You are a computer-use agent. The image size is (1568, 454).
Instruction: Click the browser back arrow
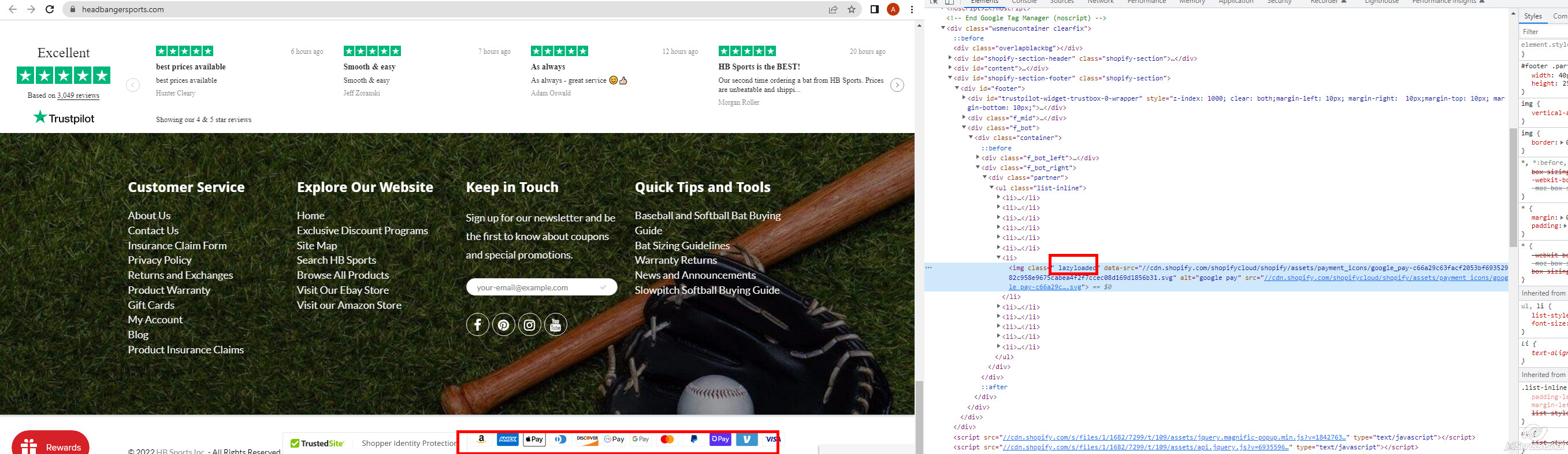[x=13, y=9]
